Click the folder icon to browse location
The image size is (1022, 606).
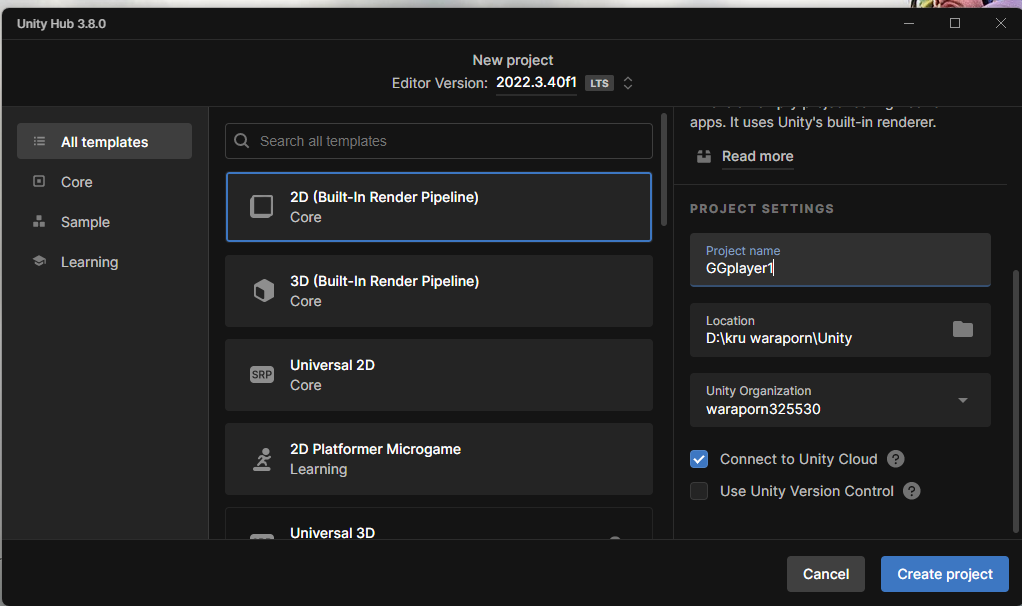pyautogui.click(x=962, y=329)
